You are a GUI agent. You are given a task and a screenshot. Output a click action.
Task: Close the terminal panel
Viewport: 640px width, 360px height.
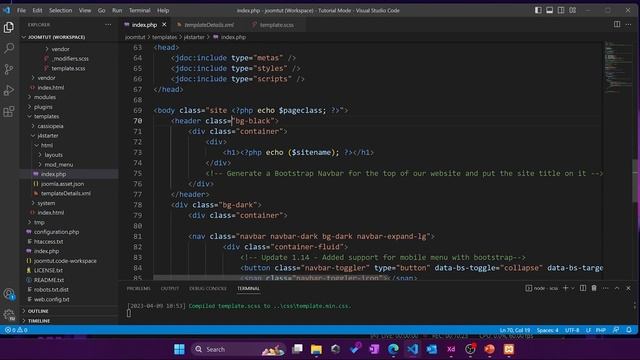628,288
